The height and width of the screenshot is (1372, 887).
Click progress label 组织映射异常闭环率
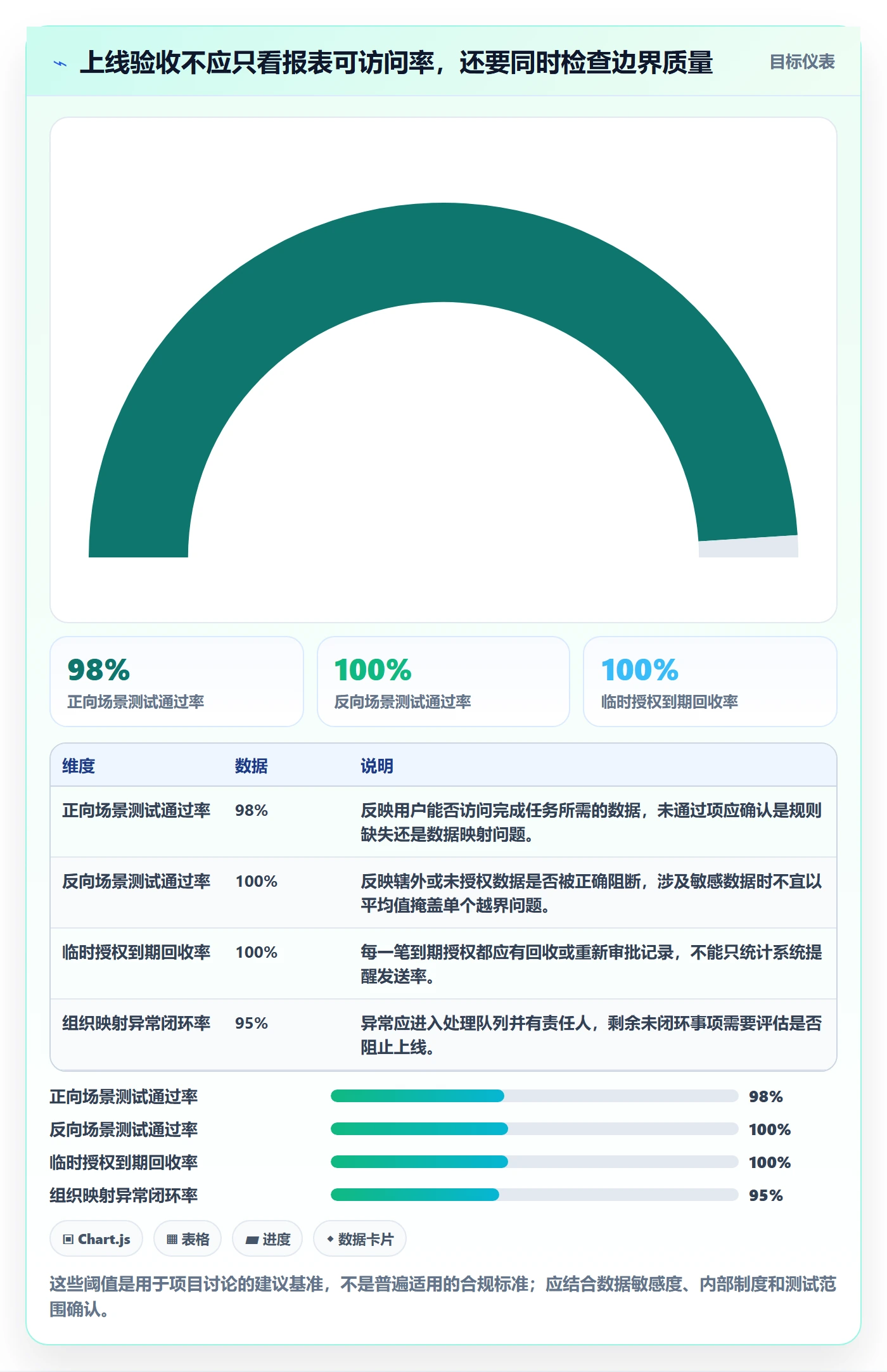pyautogui.click(x=124, y=1195)
